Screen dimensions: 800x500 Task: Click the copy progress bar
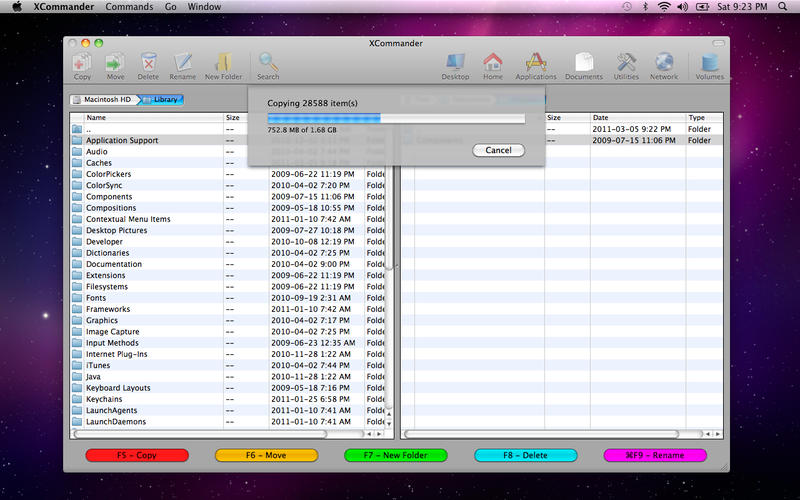(396, 118)
